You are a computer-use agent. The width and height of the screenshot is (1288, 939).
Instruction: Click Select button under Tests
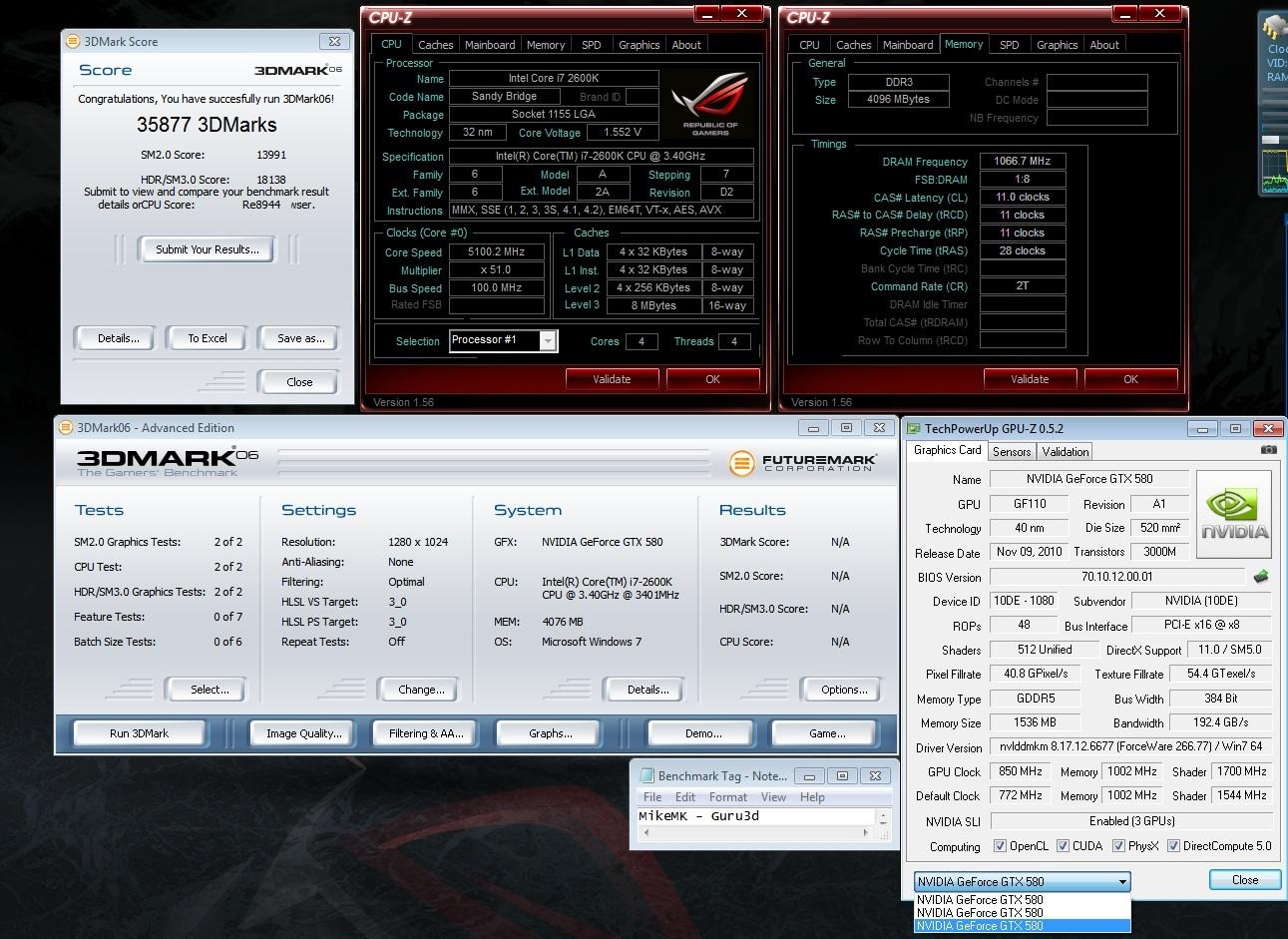click(210, 690)
